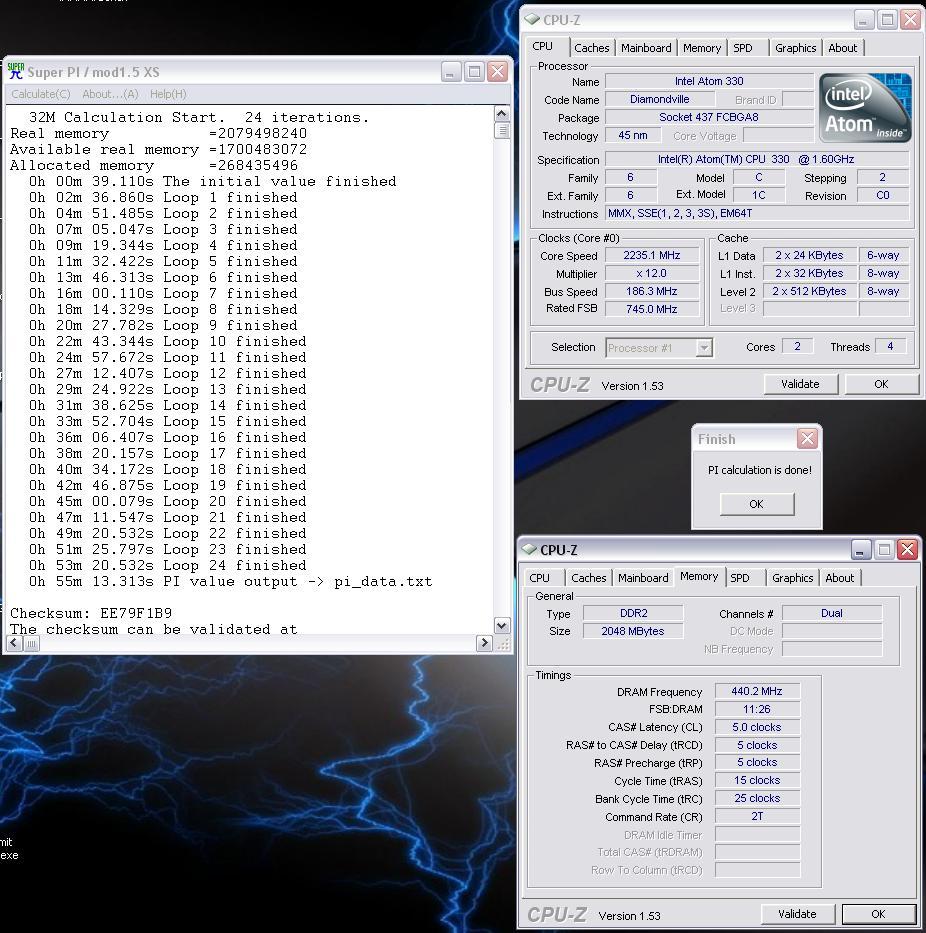This screenshot has height=933, width=926.
Task: Click Checksum: EE79F1B9 line
Action: point(91,613)
